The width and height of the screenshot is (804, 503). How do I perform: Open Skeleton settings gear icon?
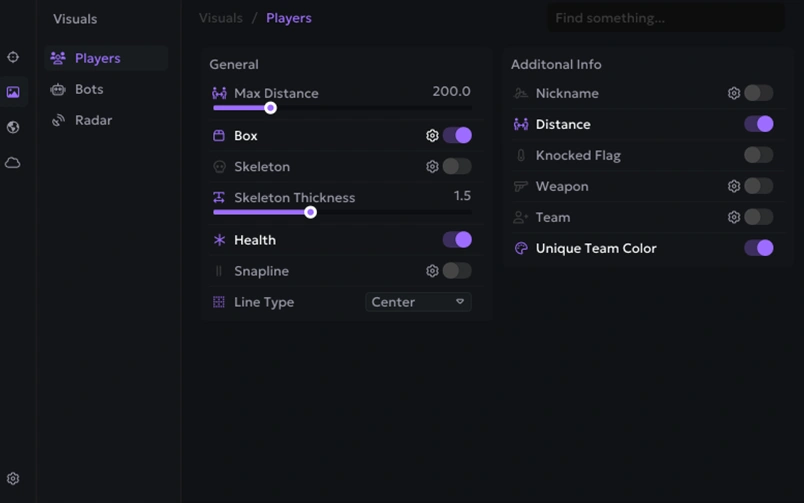(432, 167)
